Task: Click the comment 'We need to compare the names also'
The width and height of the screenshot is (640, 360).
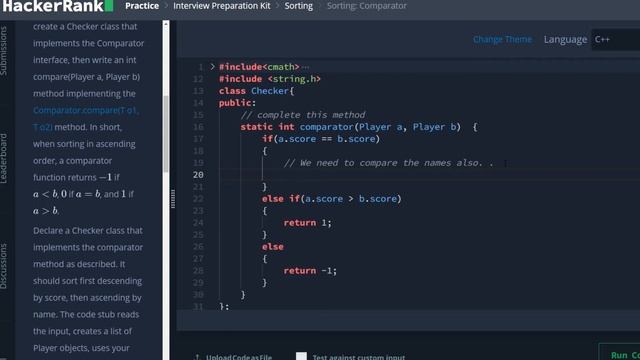Action: 388,163
